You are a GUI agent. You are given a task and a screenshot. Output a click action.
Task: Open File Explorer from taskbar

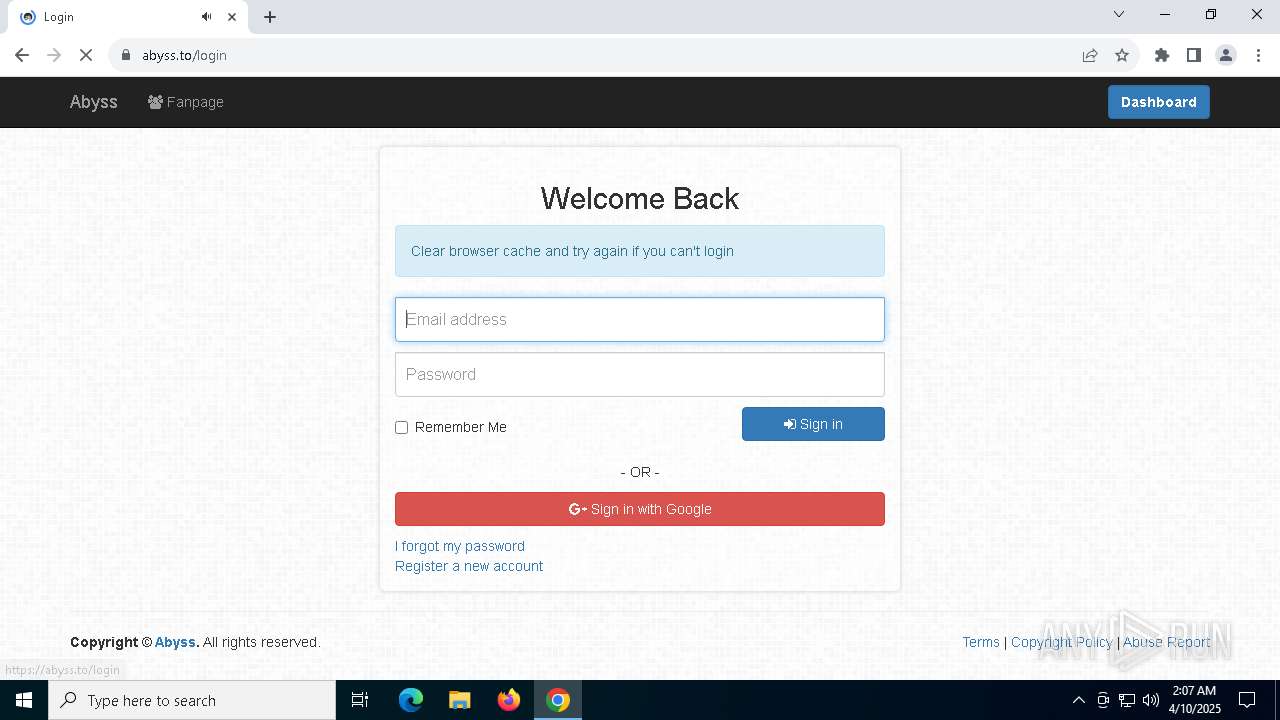click(460, 700)
